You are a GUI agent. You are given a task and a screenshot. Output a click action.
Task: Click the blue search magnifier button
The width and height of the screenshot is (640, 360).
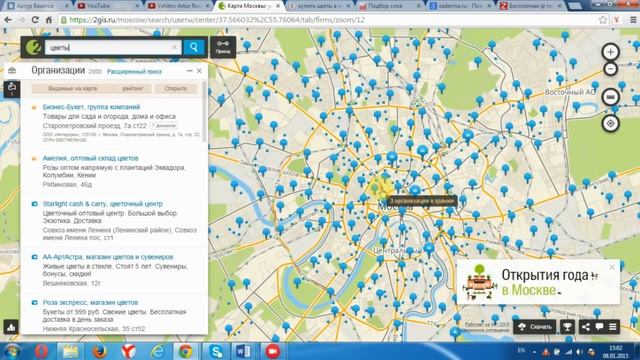click(194, 47)
